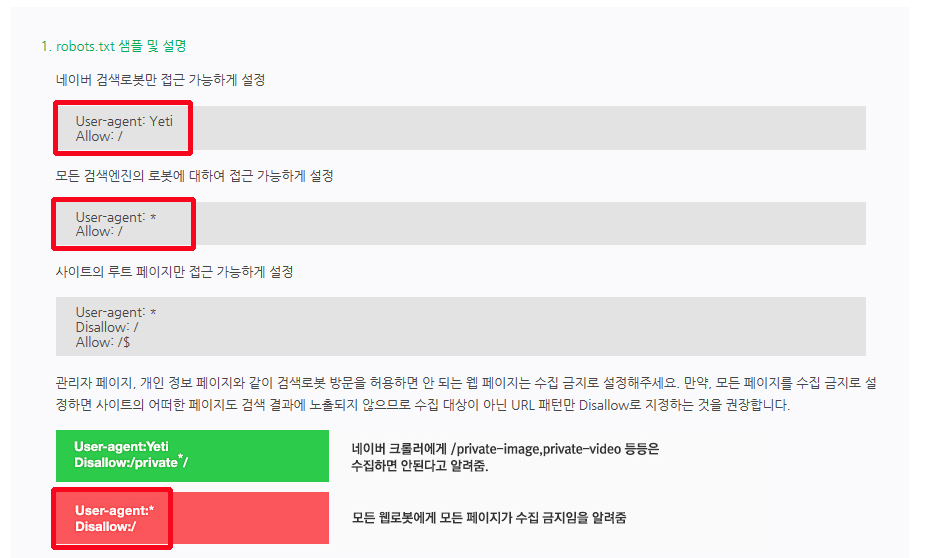Viewport: 933px width, 558px height.
Task: Click "Allow: /" under User-agent: Yeti
Action: tap(99, 136)
